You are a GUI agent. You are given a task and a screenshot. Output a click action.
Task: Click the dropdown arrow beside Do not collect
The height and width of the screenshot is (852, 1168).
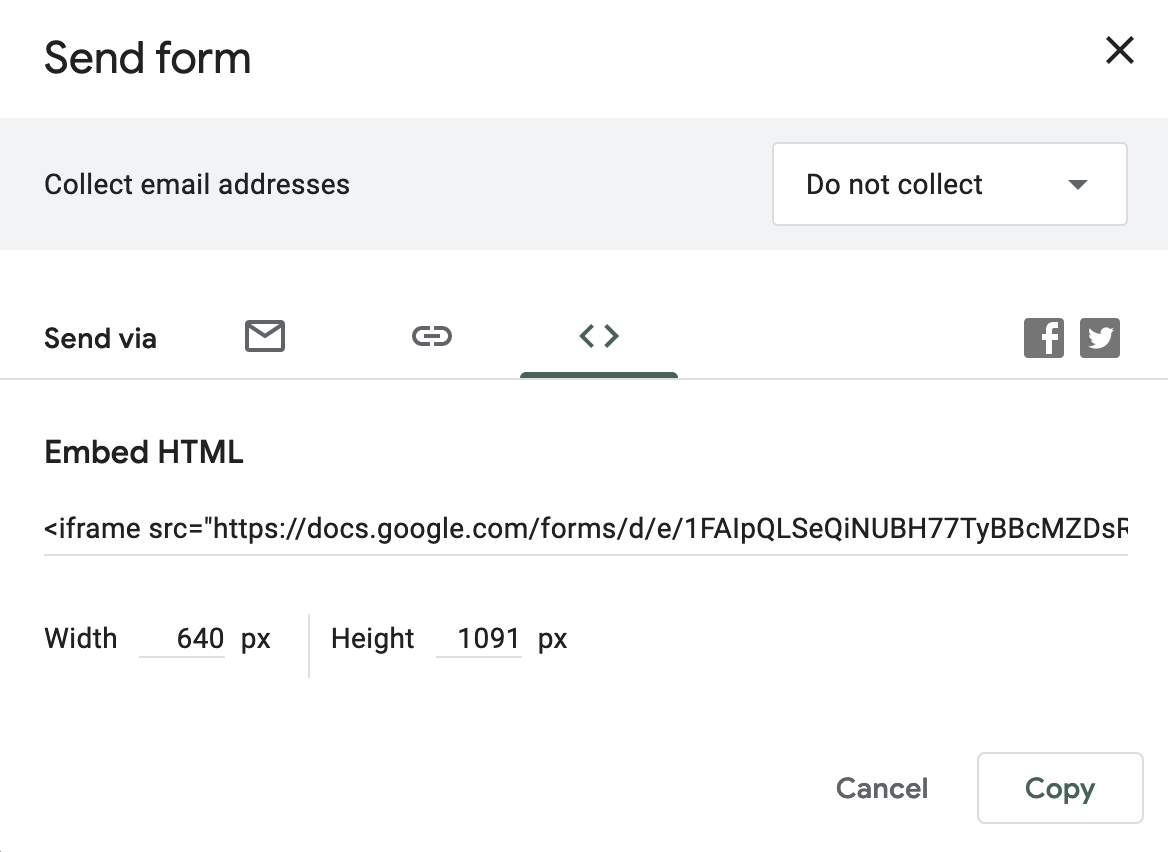pos(1077,184)
